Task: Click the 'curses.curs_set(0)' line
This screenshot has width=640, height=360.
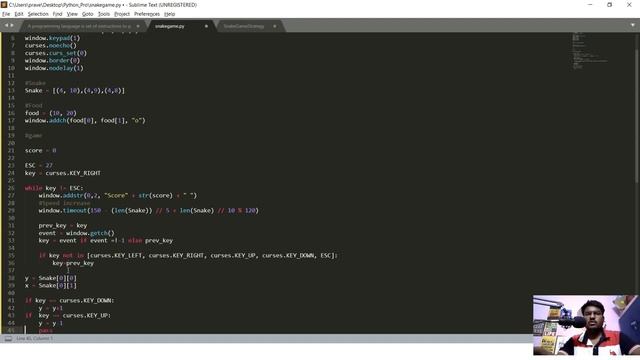Action: pyautogui.click(x=56, y=53)
